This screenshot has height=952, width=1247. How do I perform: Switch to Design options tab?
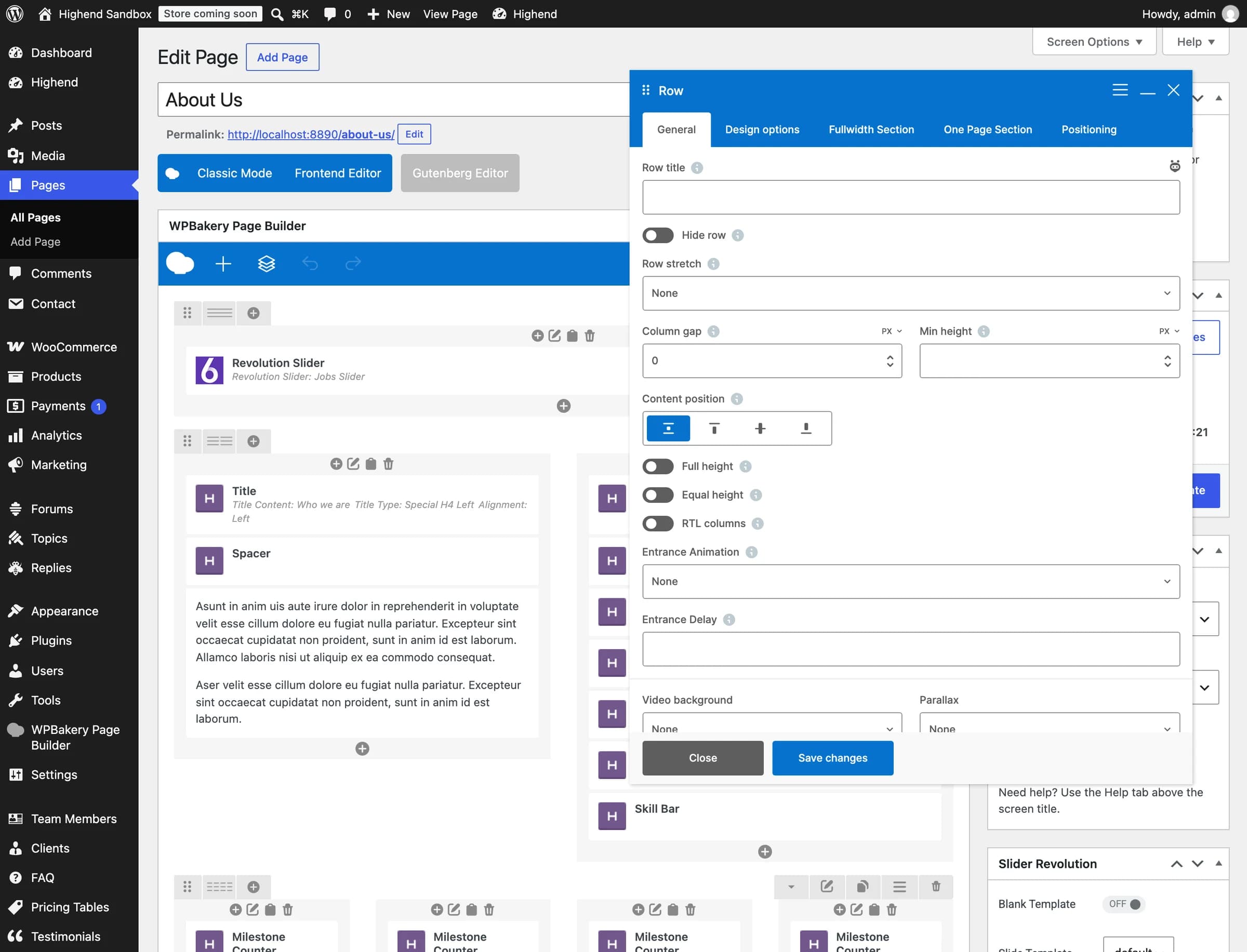[762, 130]
